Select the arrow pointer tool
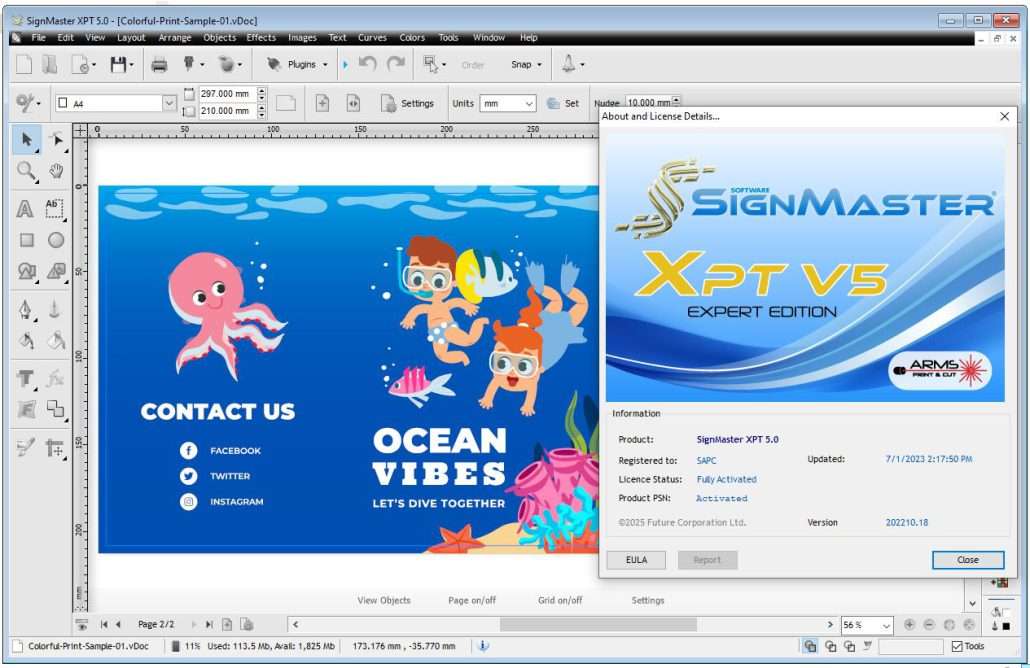Image resolution: width=1030 pixels, height=668 pixels. point(26,139)
